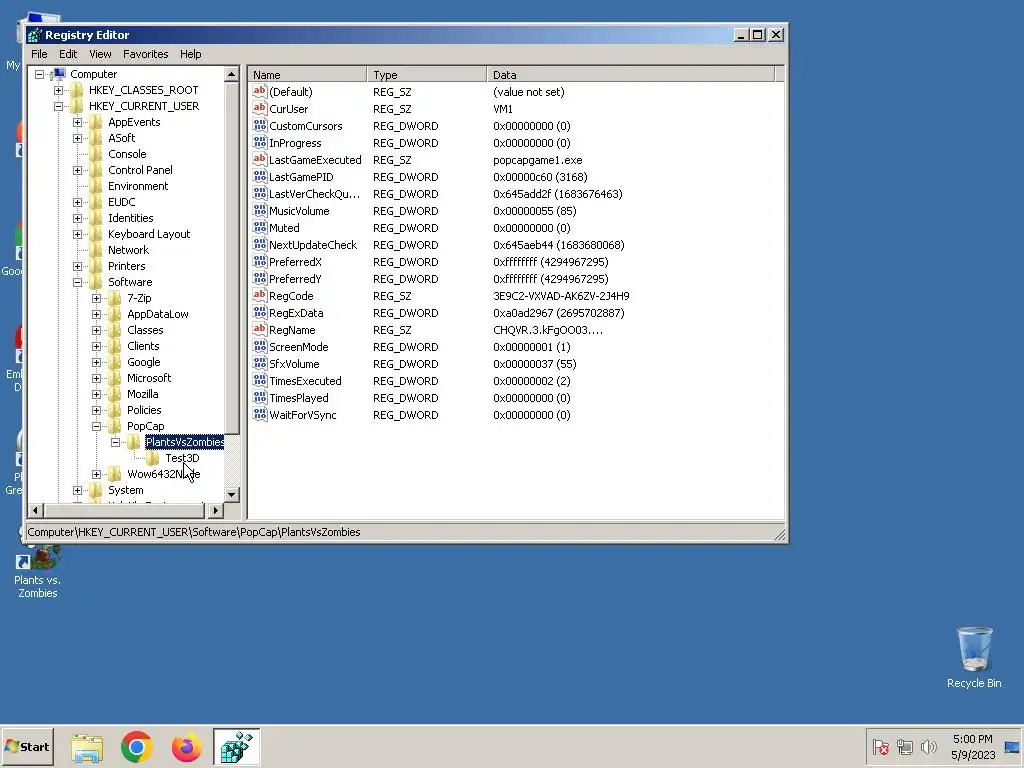Select the RegExData value name
This screenshot has width=1024, height=768.
(296, 313)
